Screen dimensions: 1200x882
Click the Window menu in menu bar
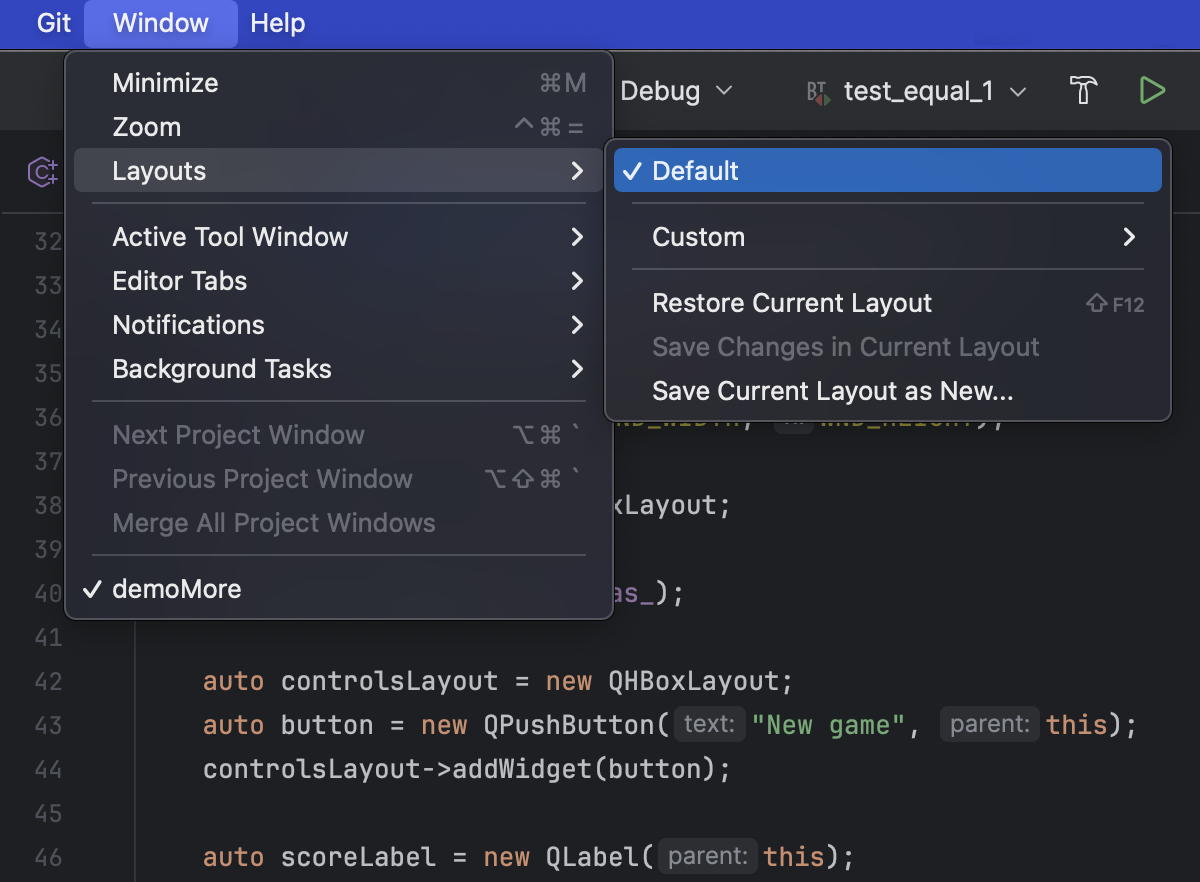[161, 23]
